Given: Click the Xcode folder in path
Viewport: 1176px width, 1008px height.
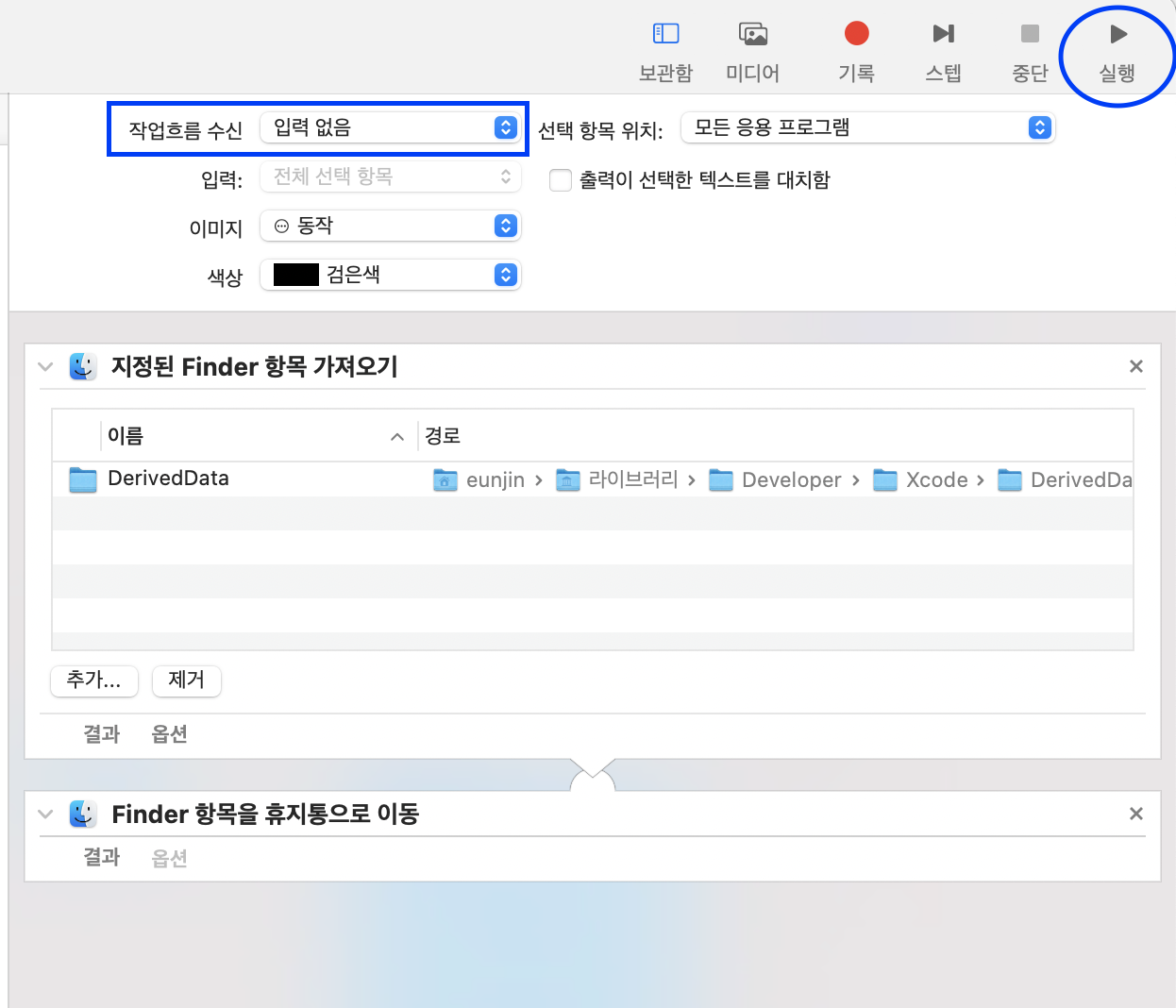Looking at the screenshot, I should tap(921, 479).
